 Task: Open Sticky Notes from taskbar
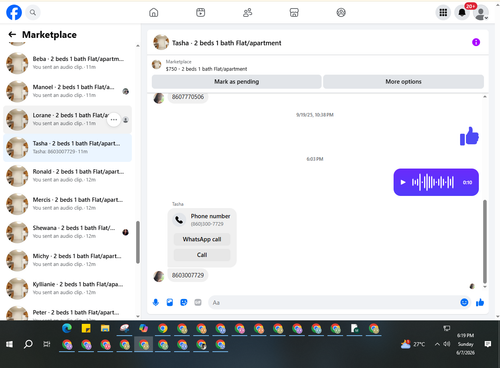point(86,329)
